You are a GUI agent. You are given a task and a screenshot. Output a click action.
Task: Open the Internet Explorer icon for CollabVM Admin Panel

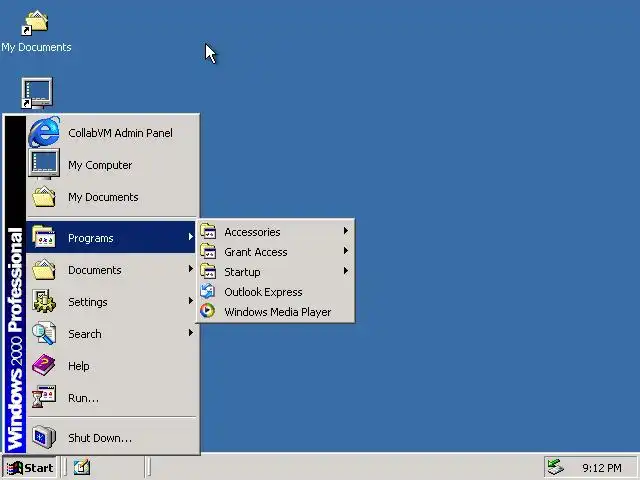pyautogui.click(x=44, y=132)
